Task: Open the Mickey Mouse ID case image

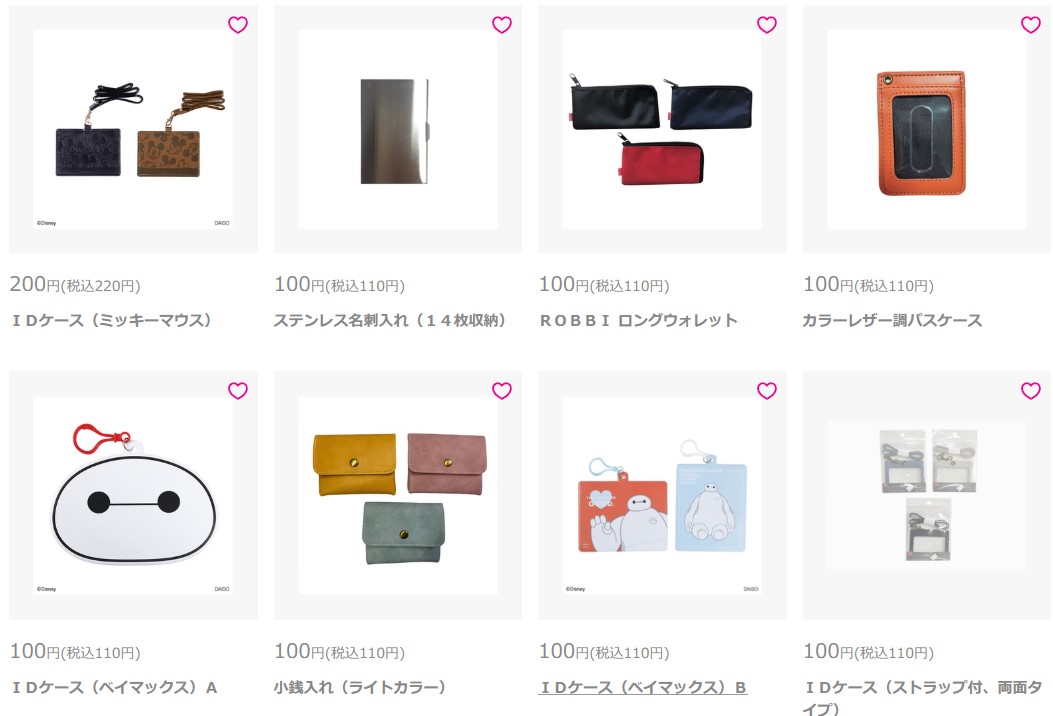Action: tap(133, 129)
